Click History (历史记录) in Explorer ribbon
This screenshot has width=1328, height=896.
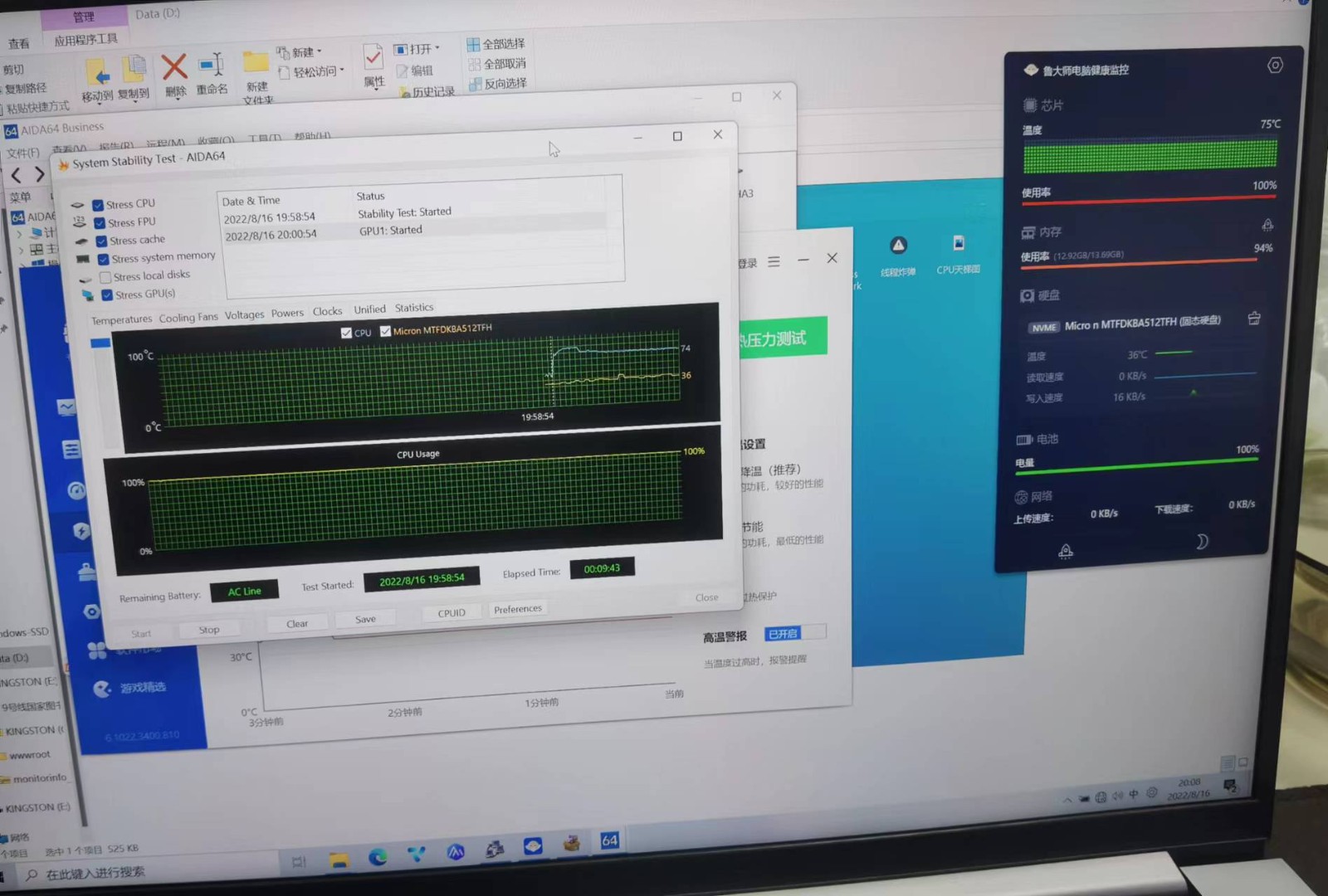(x=427, y=91)
